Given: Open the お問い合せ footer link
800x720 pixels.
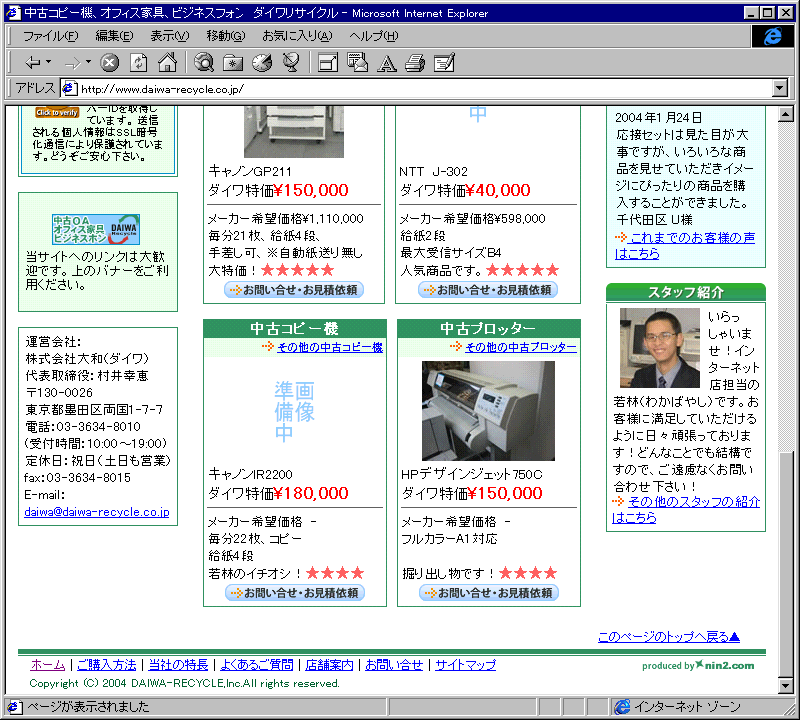Looking at the screenshot, I should (x=394, y=665).
